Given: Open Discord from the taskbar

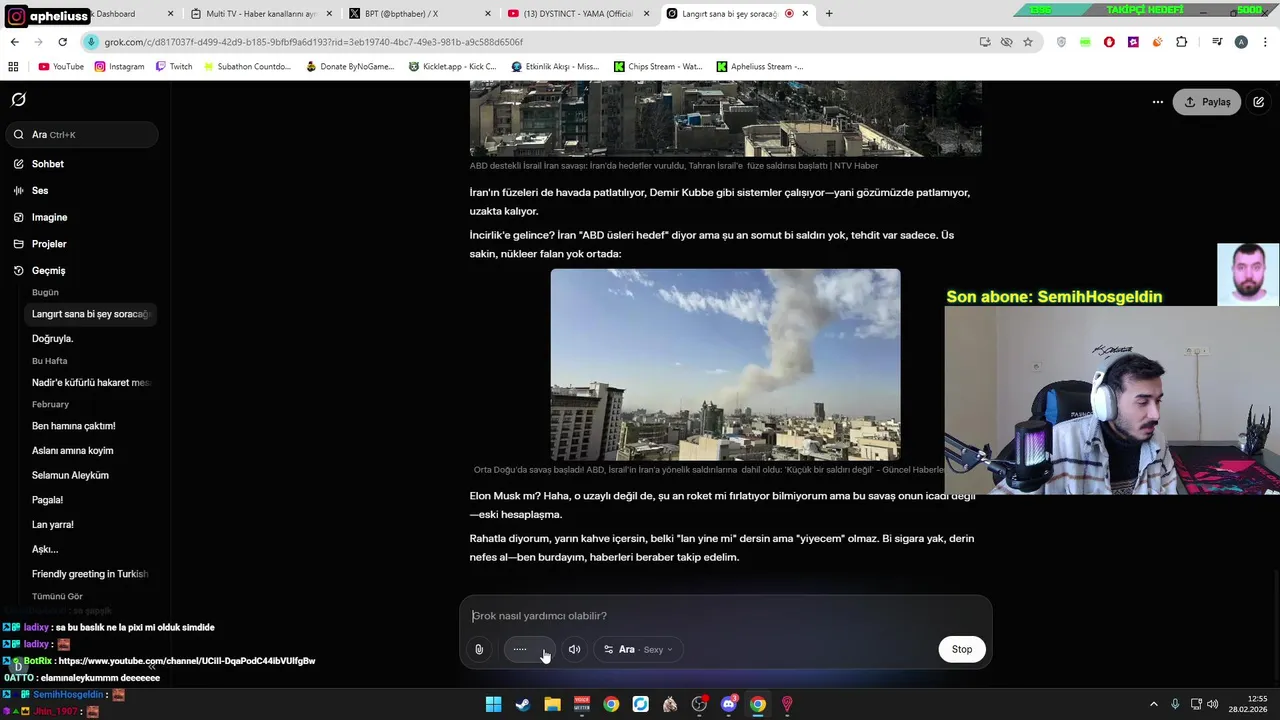Looking at the screenshot, I should coord(728,704).
